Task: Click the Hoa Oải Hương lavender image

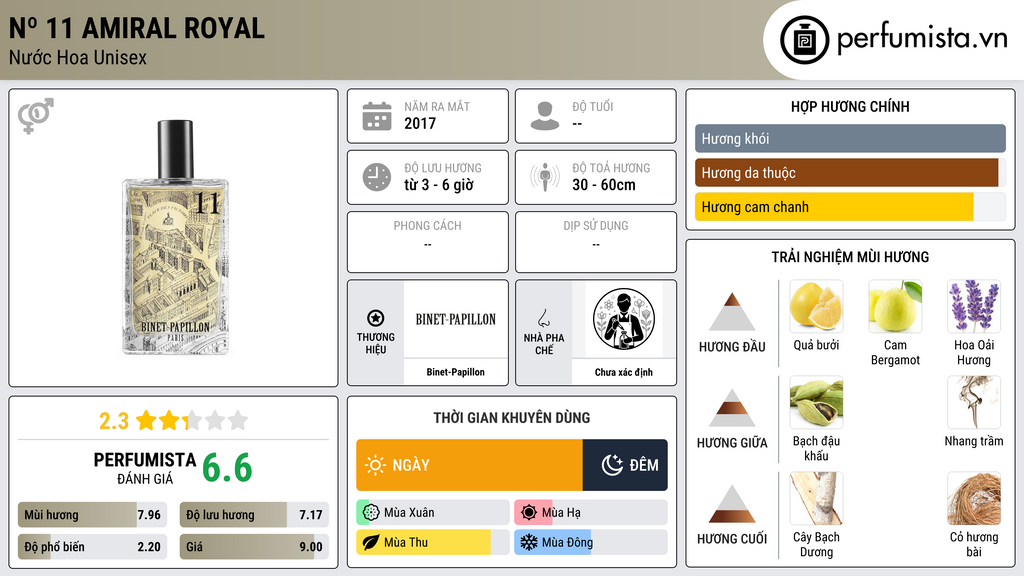Action: 974,306
